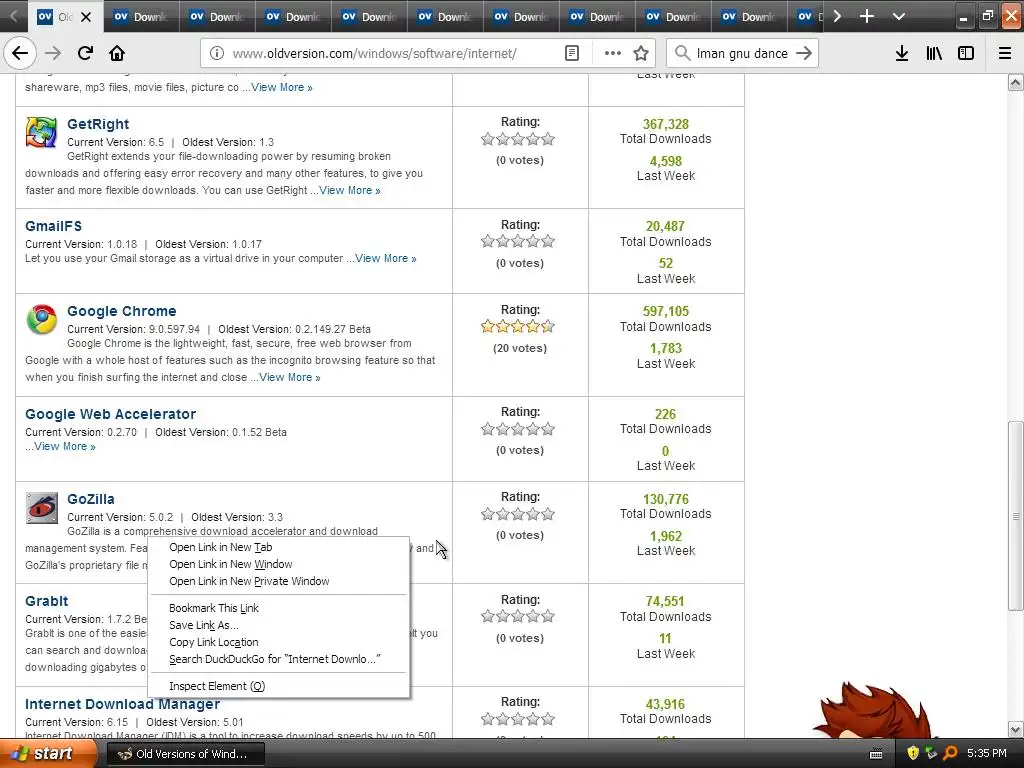Open the GoZilla title link
The width and height of the screenshot is (1024, 768).
pyautogui.click(x=91, y=499)
